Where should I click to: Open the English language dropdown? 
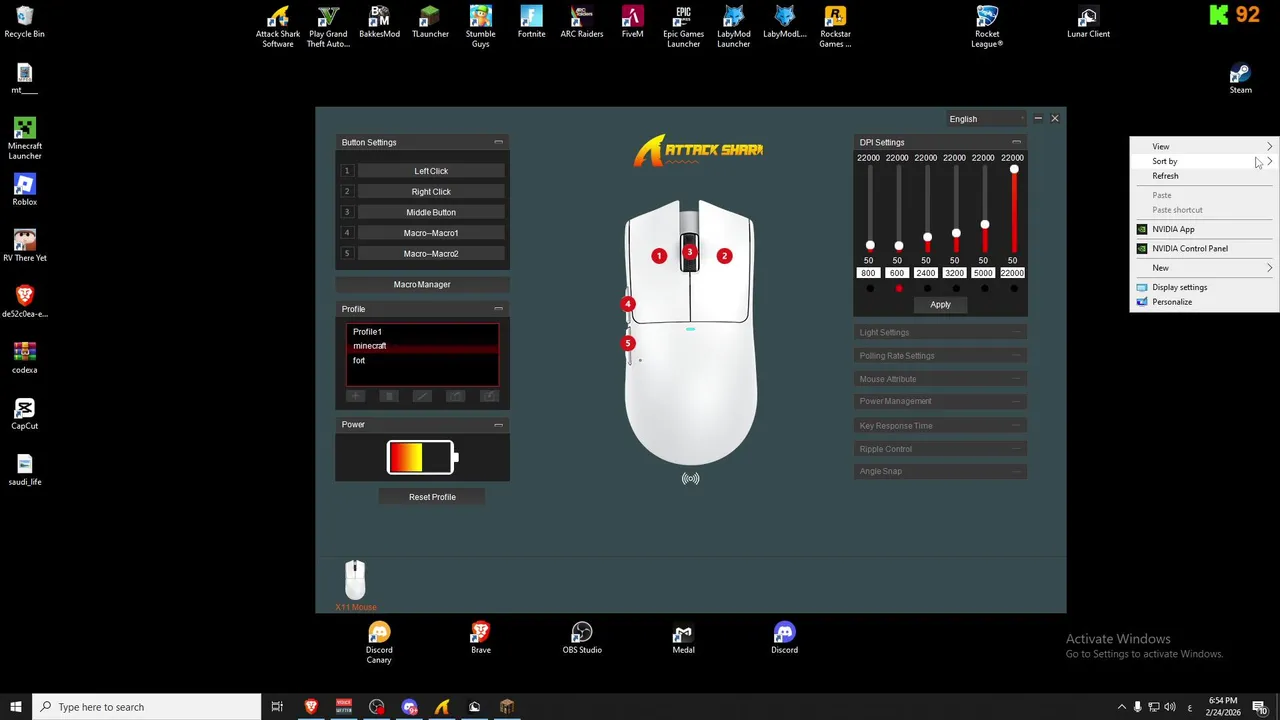986,119
